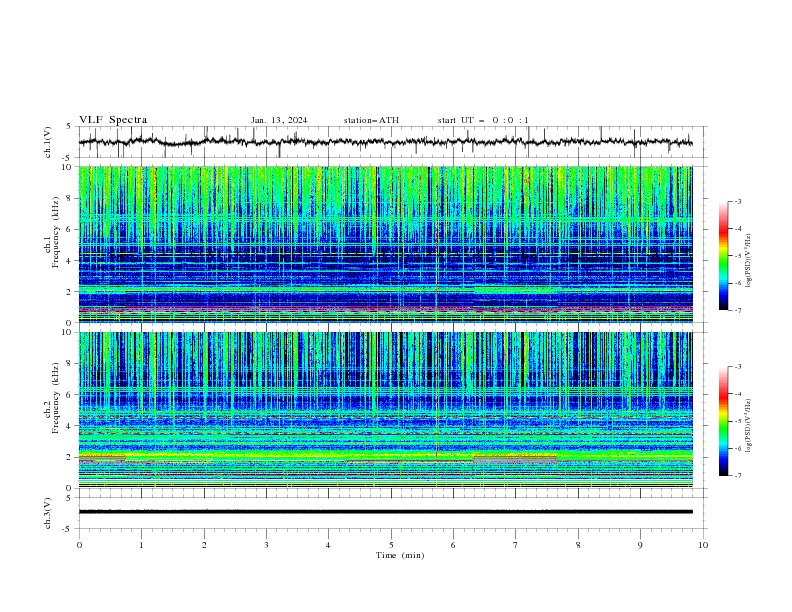This screenshot has width=792, height=612.
Task: Click the time axis tick label "1"
Action: point(141,545)
